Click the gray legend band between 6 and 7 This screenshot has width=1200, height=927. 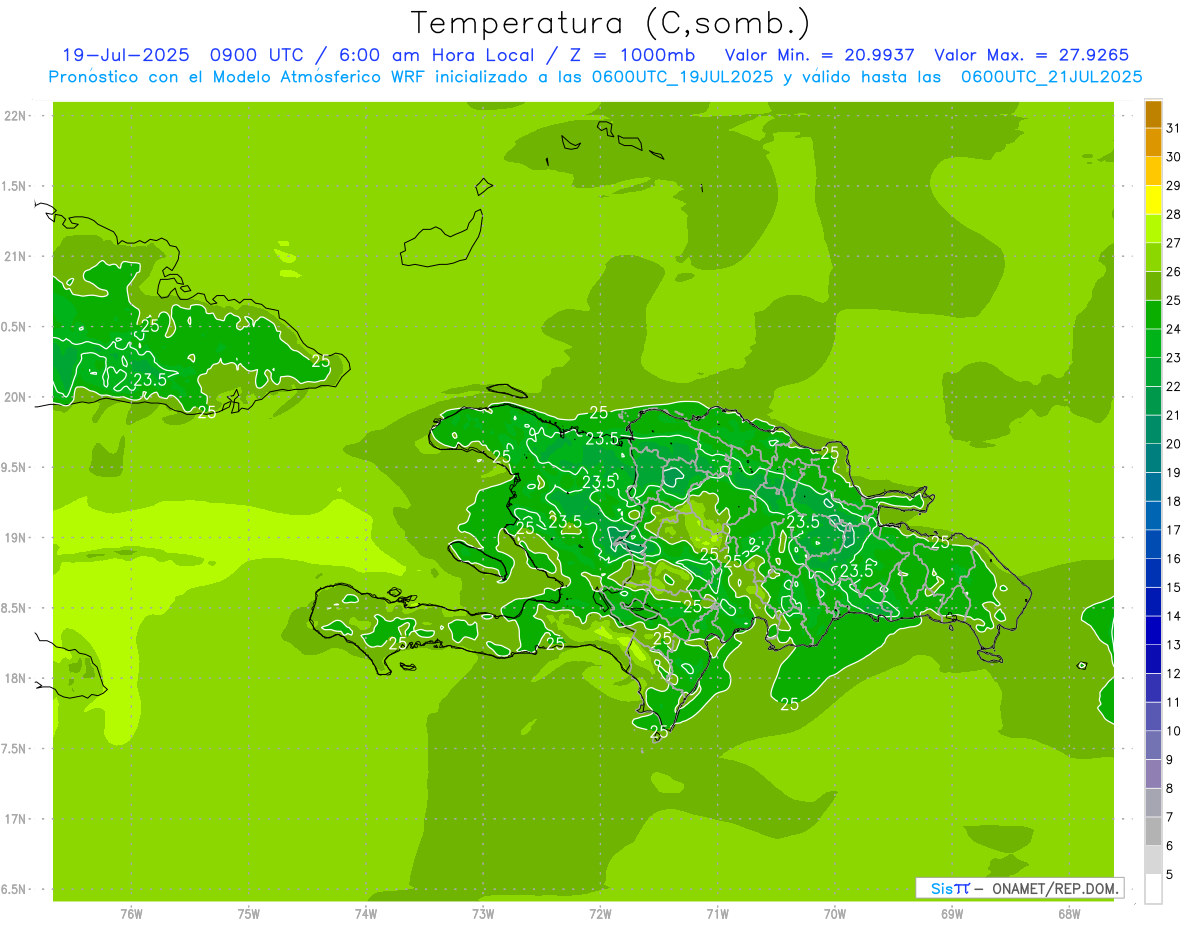pos(1153,831)
